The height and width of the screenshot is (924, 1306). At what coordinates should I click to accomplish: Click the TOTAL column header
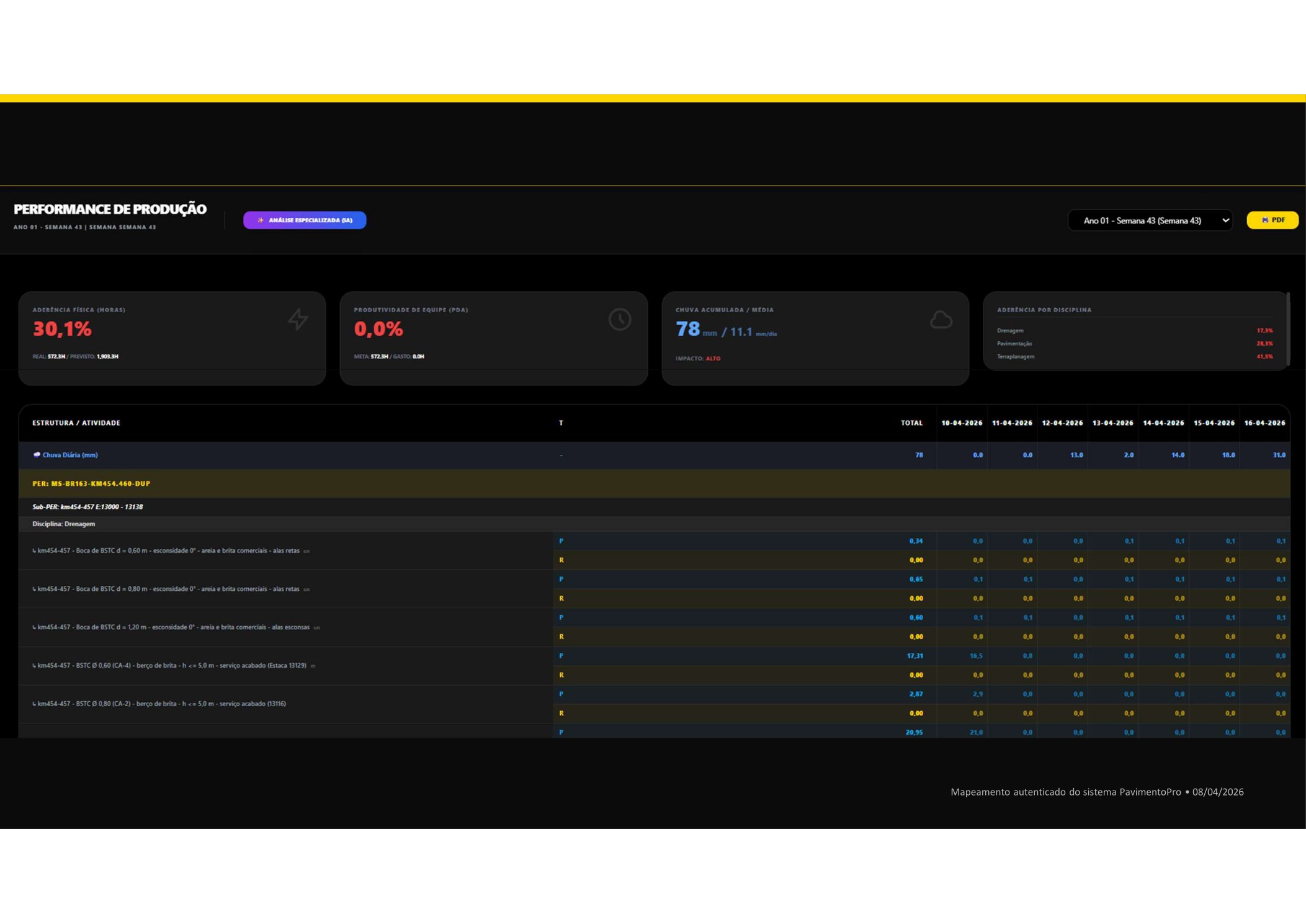pos(911,423)
